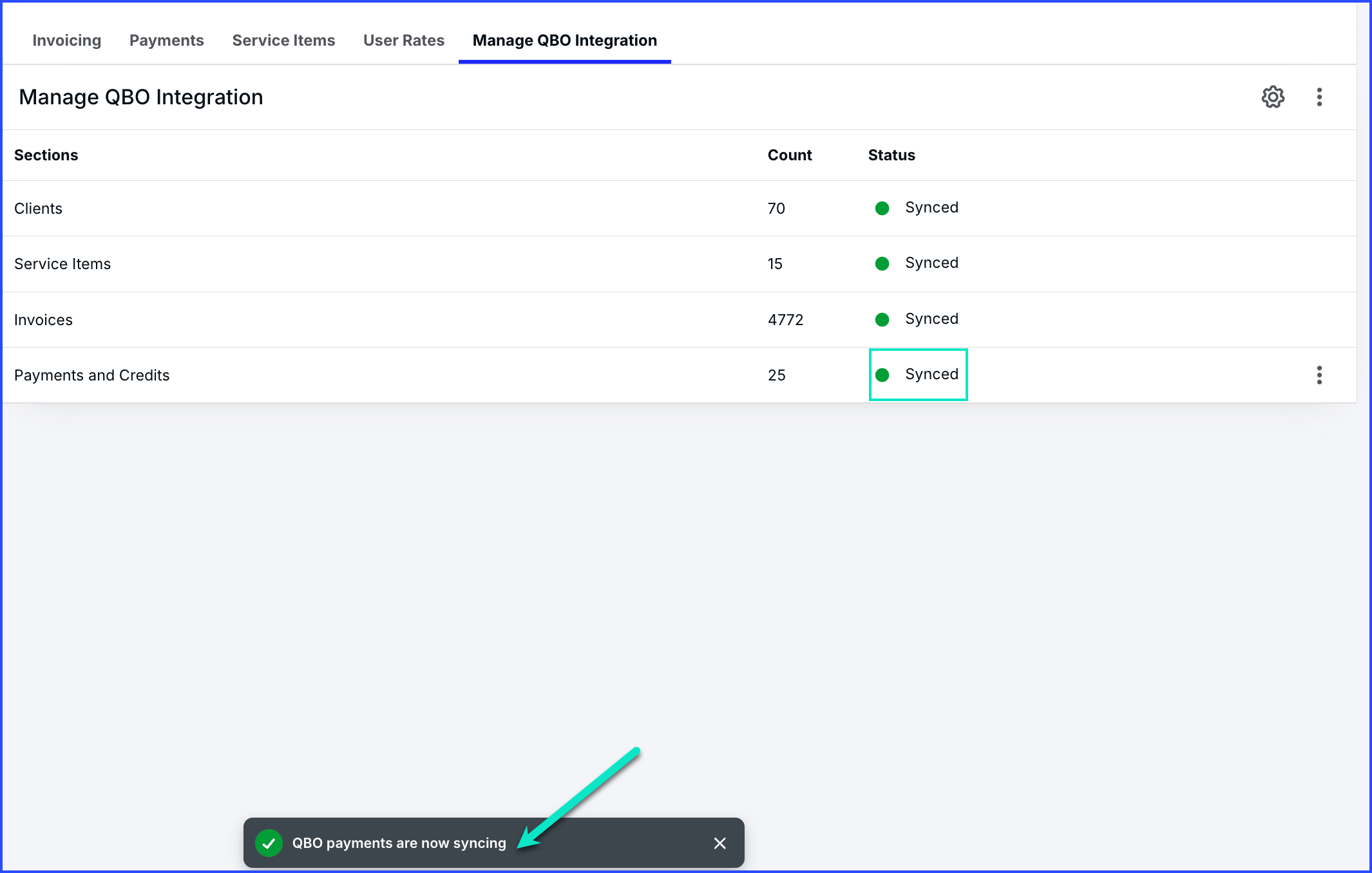Viewport: 1372px width, 873px height.
Task: Open the Service Items tab
Action: 283,41
